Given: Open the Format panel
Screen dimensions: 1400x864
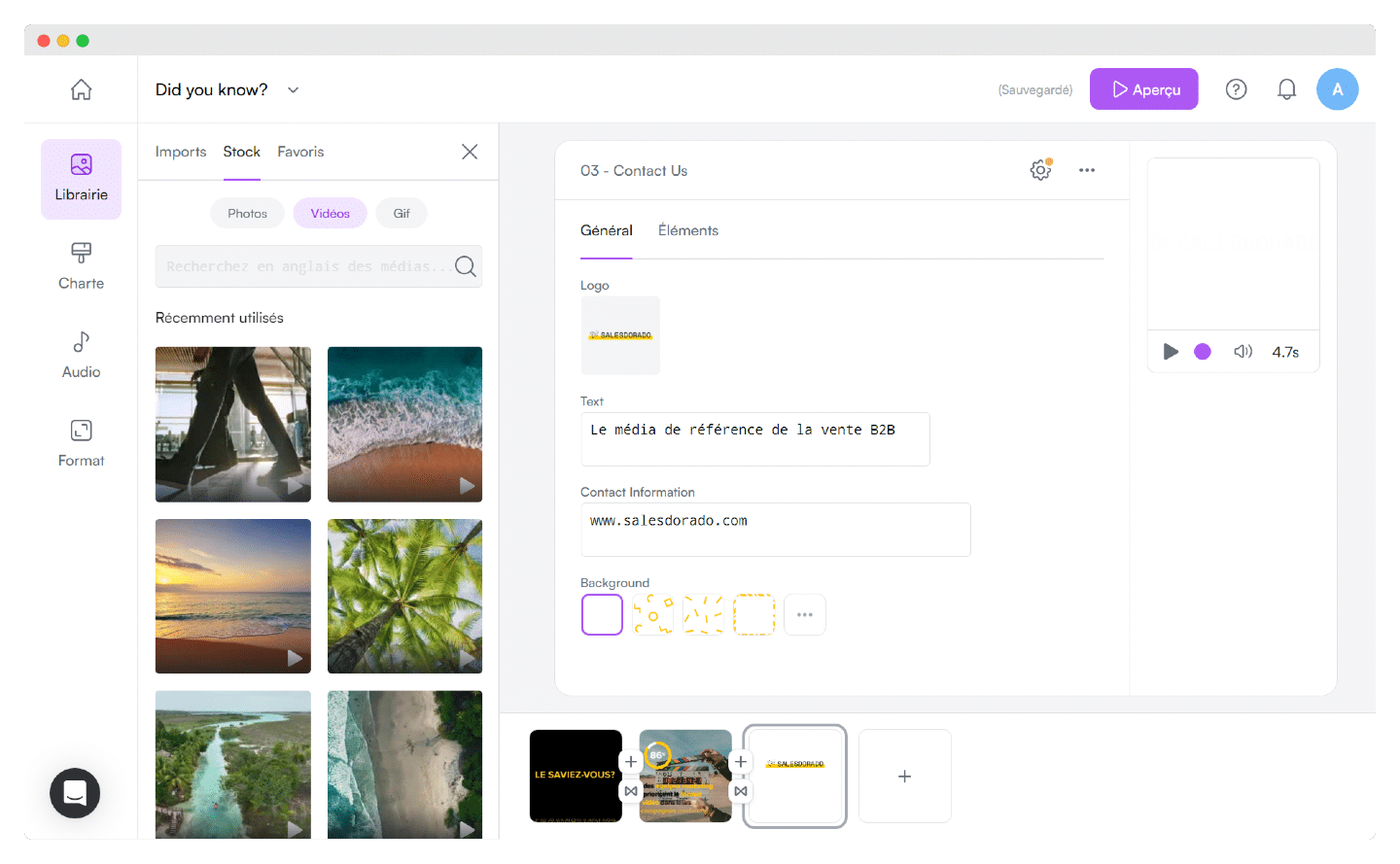Looking at the screenshot, I should click(x=82, y=443).
